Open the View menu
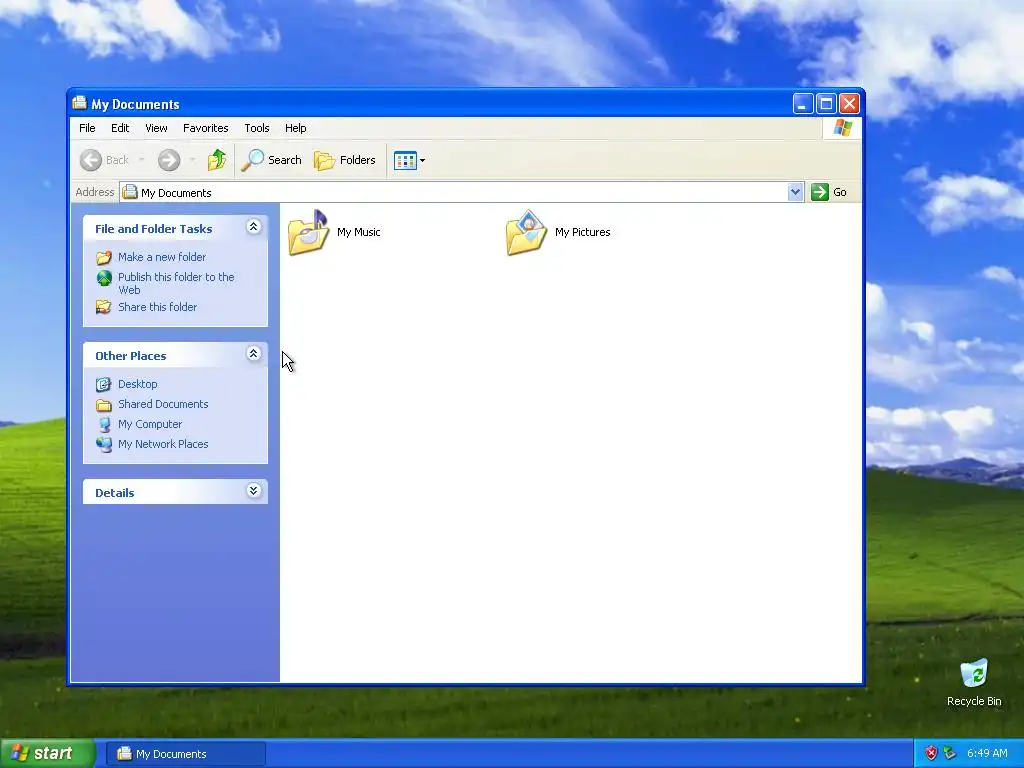 (156, 128)
